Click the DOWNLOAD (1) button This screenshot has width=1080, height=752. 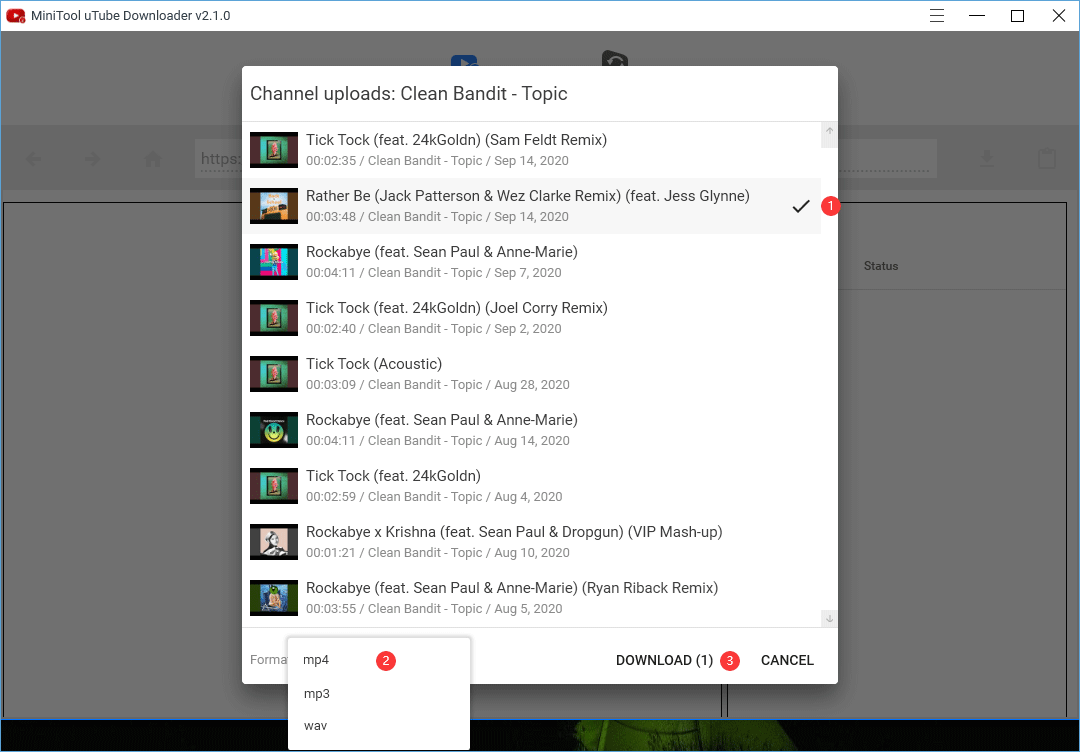[663, 660]
